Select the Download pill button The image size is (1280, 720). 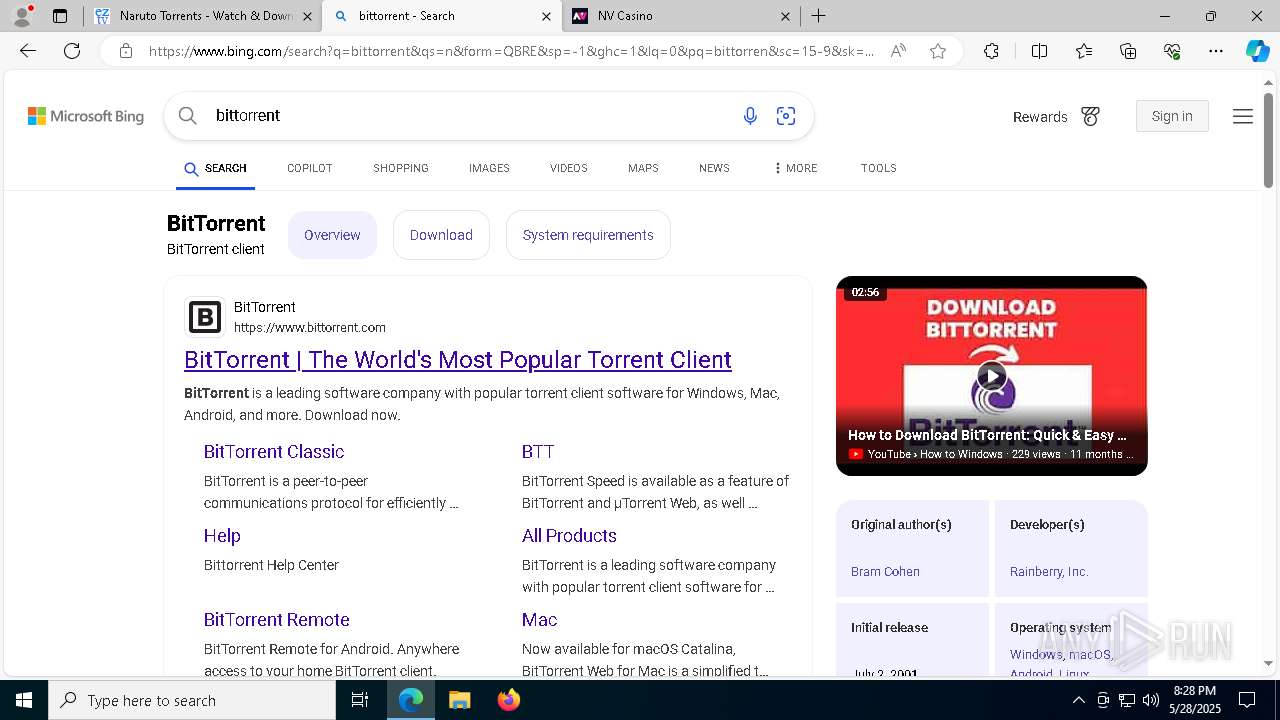(441, 235)
